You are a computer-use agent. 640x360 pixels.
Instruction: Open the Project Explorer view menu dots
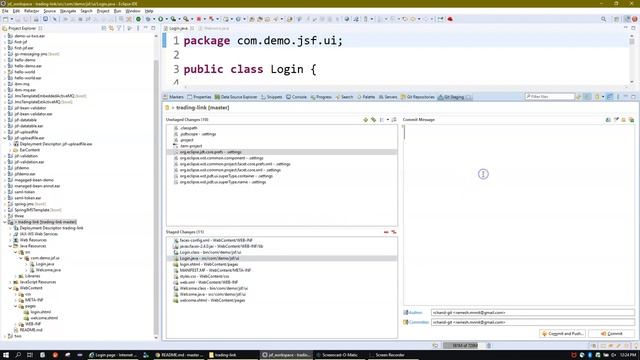pyautogui.click(x=138, y=28)
